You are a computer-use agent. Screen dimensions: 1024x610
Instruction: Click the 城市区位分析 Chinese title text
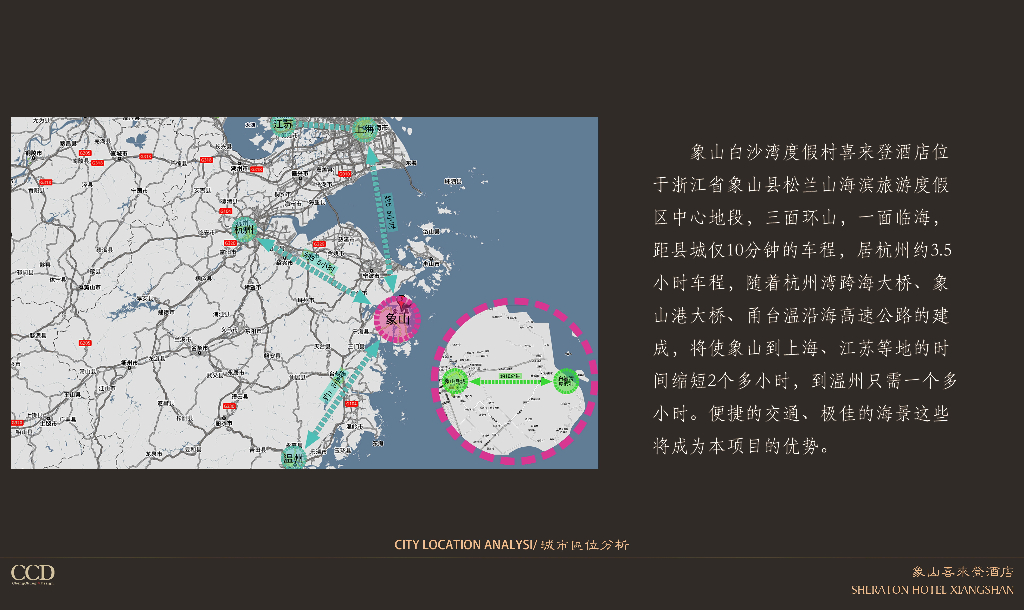(585, 545)
